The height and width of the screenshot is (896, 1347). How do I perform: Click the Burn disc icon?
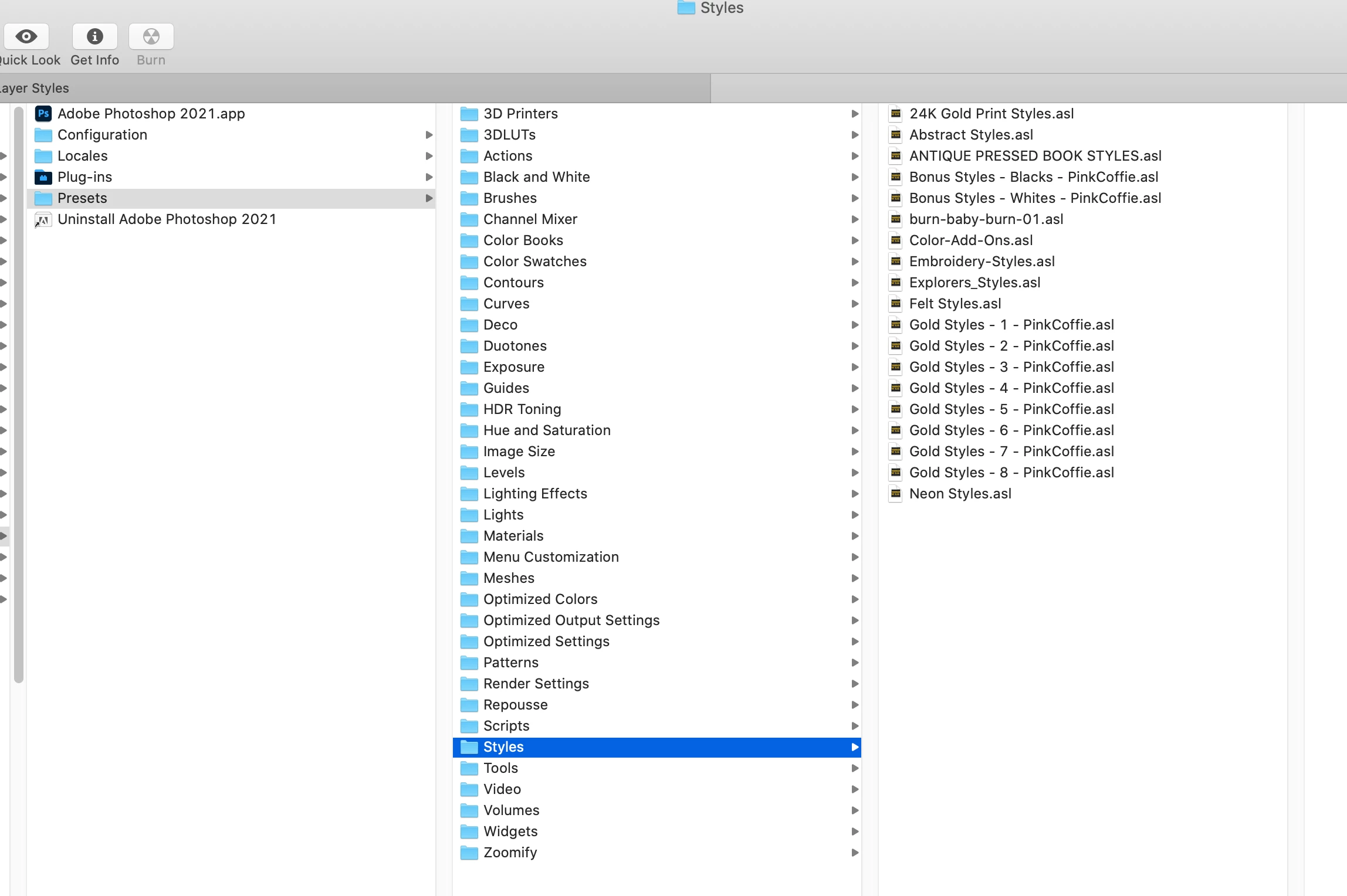pyautogui.click(x=151, y=37)
